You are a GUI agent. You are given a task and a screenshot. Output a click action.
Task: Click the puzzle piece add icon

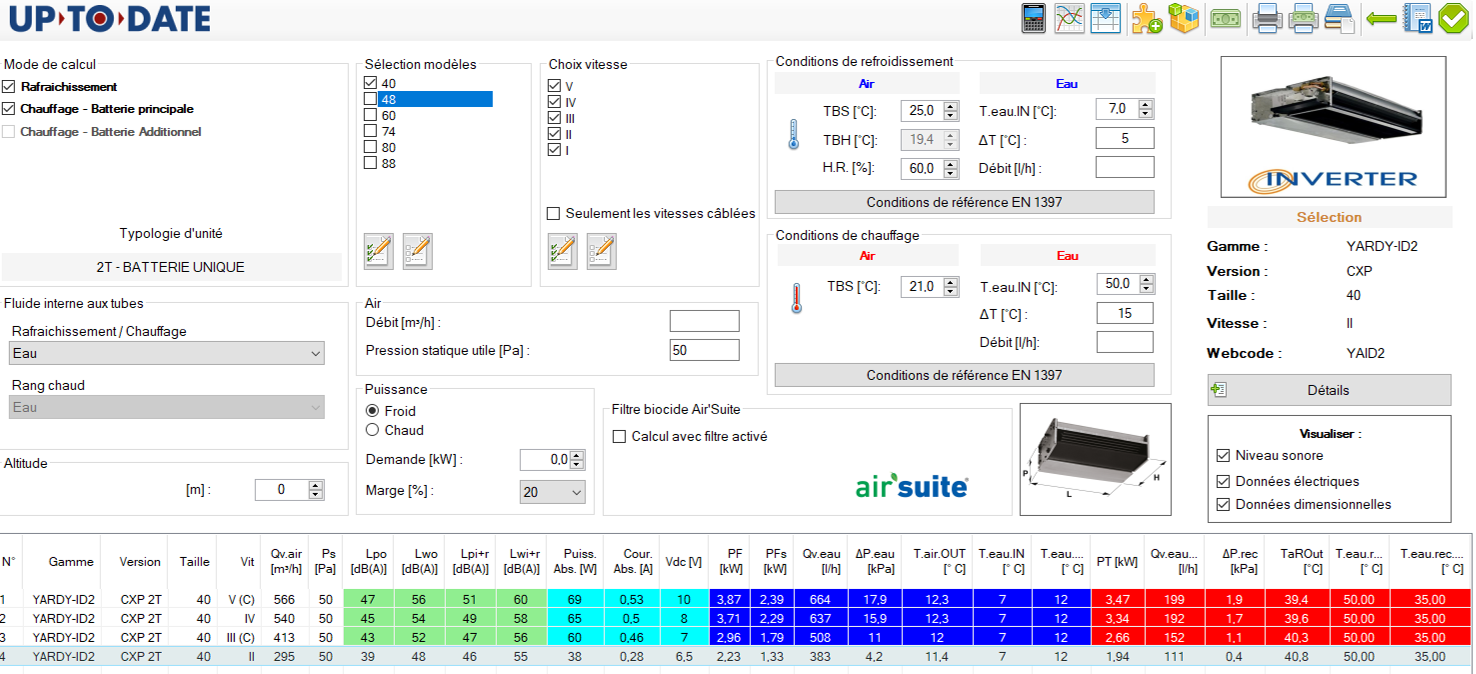tap(1146, 18)
